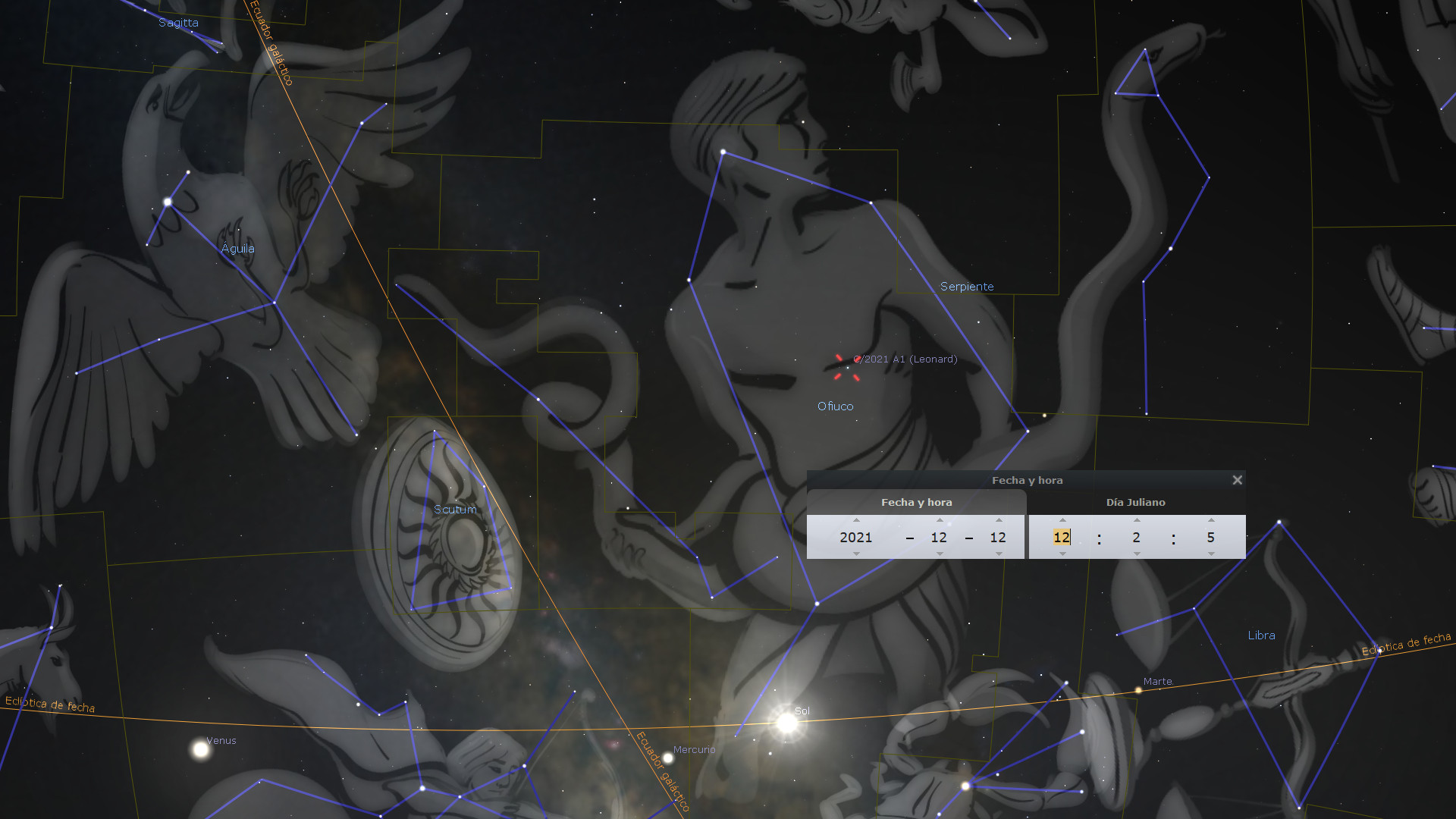Select planet Marte on the ecliptic
Viewport: 1456px width, 819px height.
coord(1138,690)
